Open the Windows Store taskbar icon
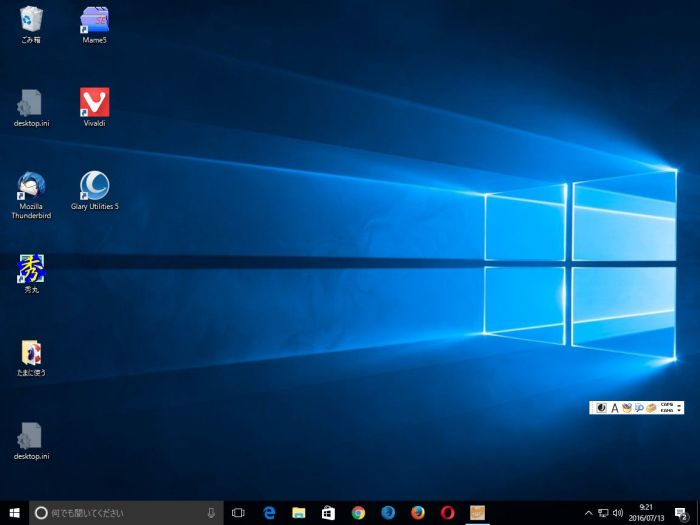The height and width of the screenshot is (525, 700). (x=328, y=513)
